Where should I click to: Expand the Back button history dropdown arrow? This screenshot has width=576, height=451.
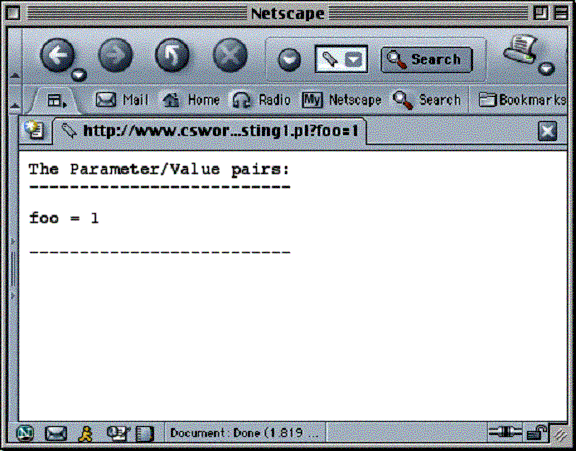click(79, 75)
